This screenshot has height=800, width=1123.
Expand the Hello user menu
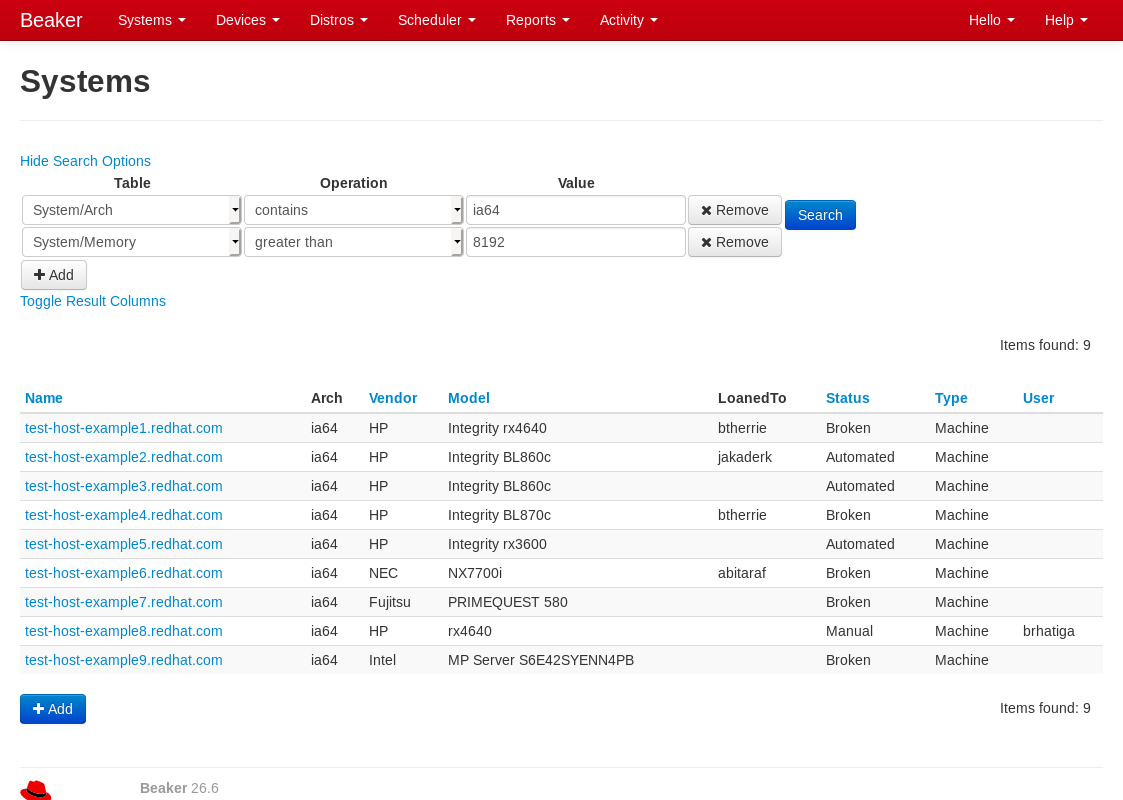pos(992,20)
